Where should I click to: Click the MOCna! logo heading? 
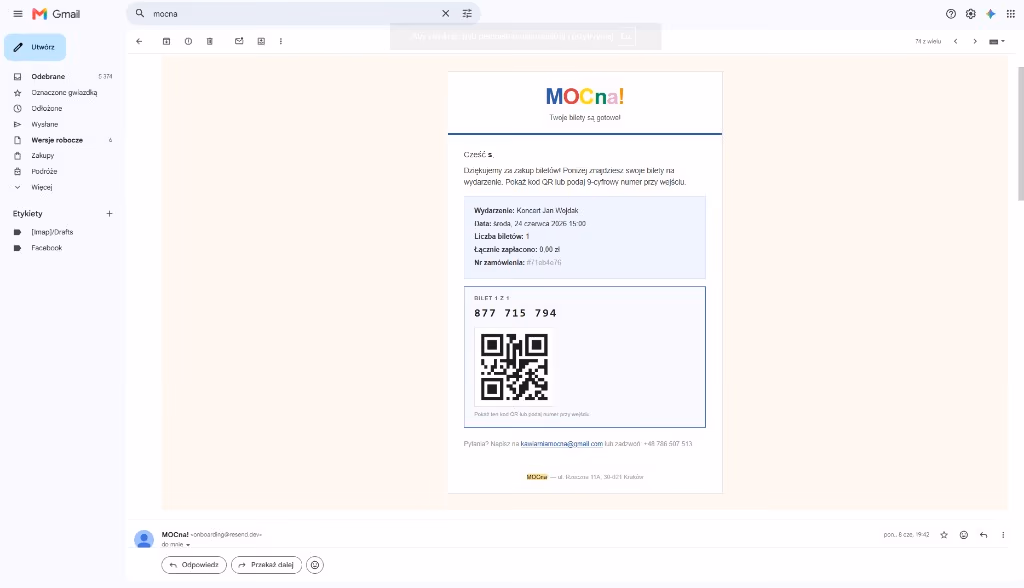click(585, 97)
